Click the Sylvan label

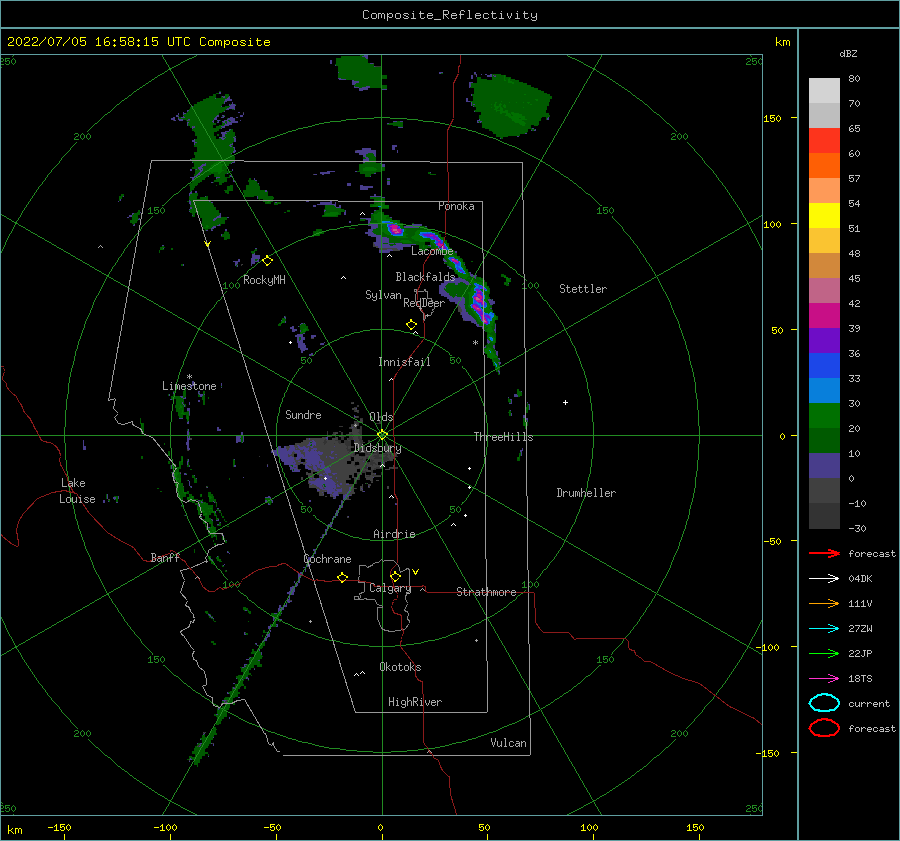[383, 295]
